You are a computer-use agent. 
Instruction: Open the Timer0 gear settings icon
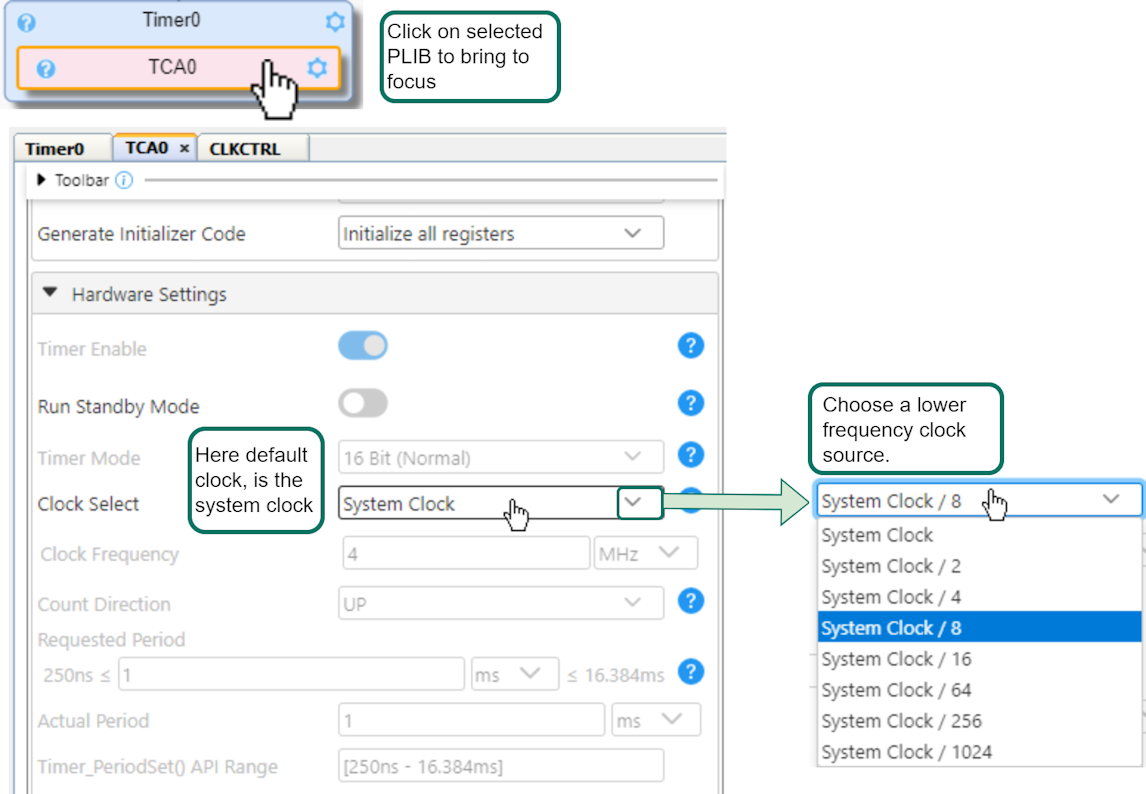pos(335,21)
